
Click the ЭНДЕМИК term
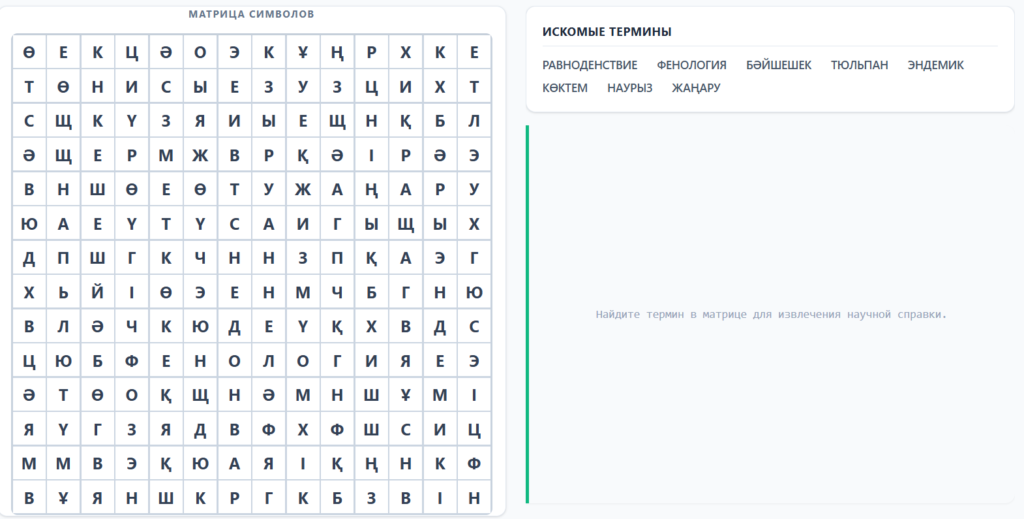935,65
